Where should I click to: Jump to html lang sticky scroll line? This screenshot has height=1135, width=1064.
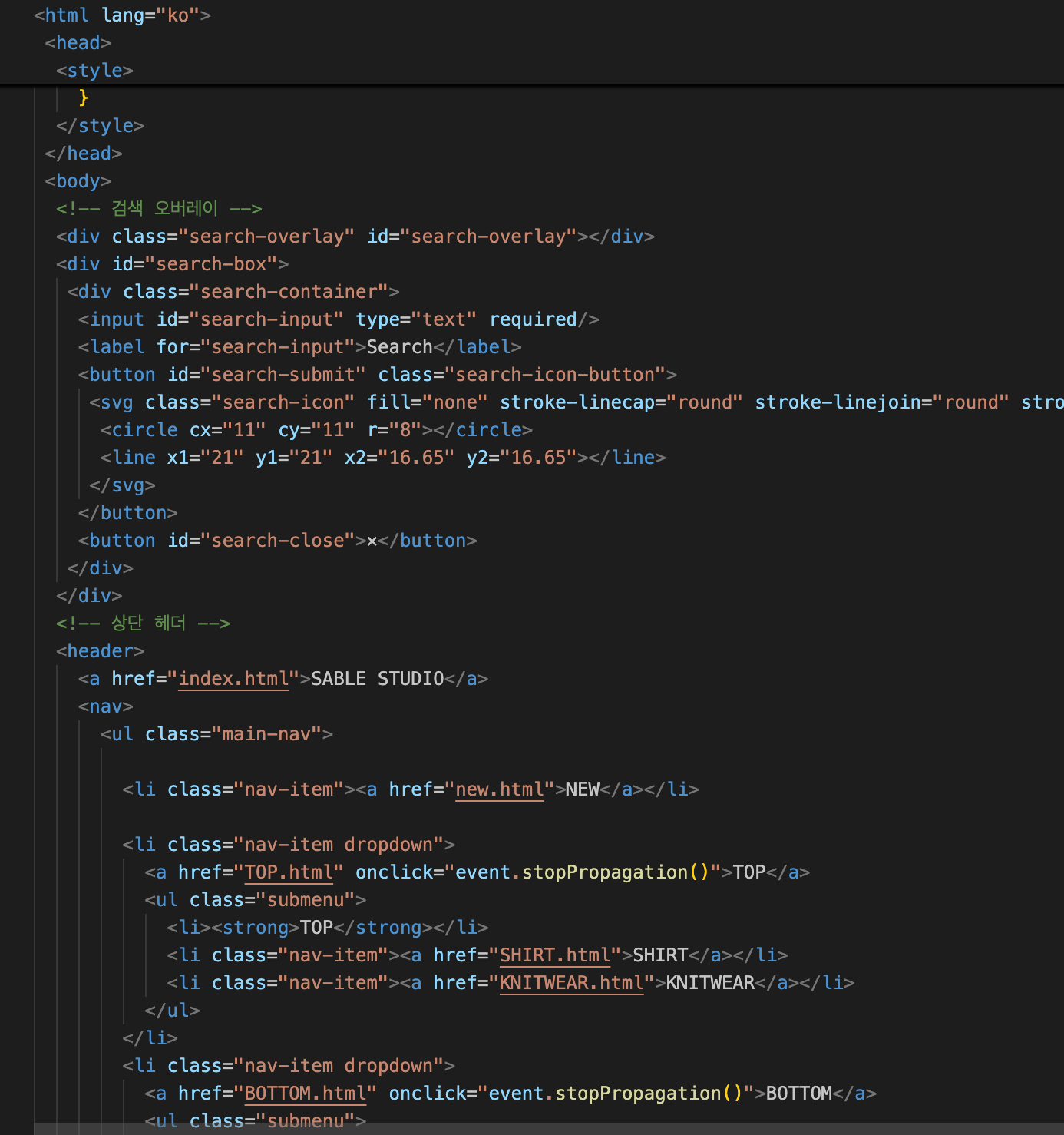pyautogui.click(x=123, y=15)
